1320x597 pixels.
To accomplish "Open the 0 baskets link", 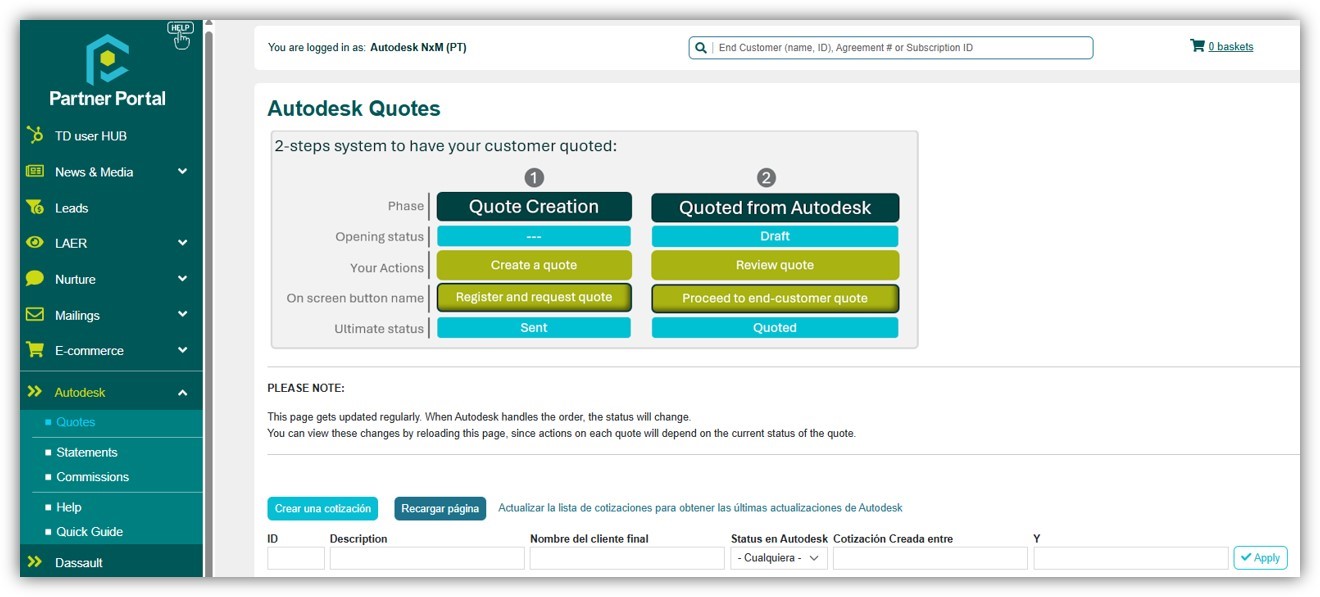I will pos(1231,46).
